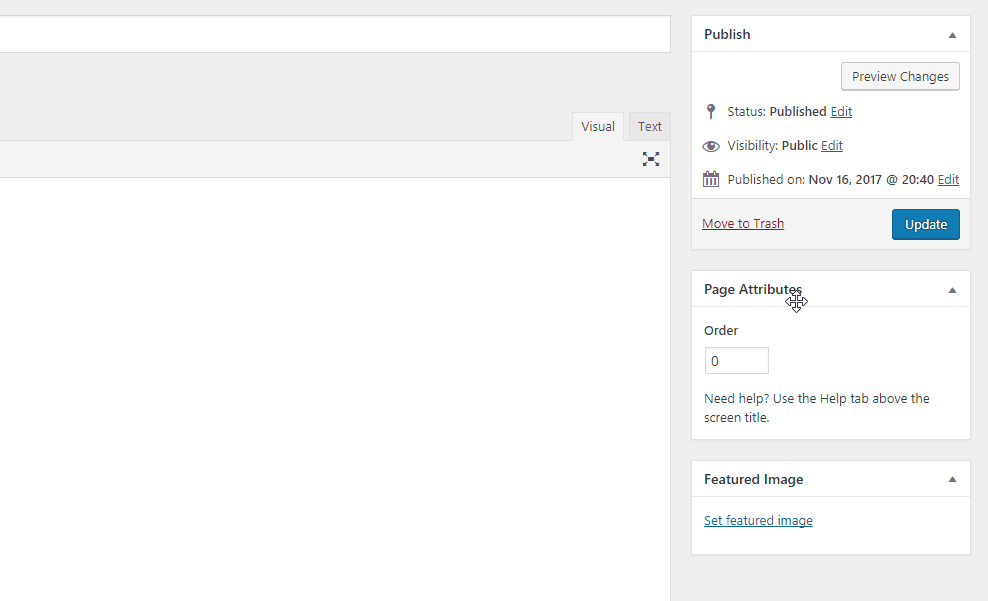Click inside the editor content area
Image resolution: width=988 pixels, height=601 pixels.
click(x=330, y=380)
